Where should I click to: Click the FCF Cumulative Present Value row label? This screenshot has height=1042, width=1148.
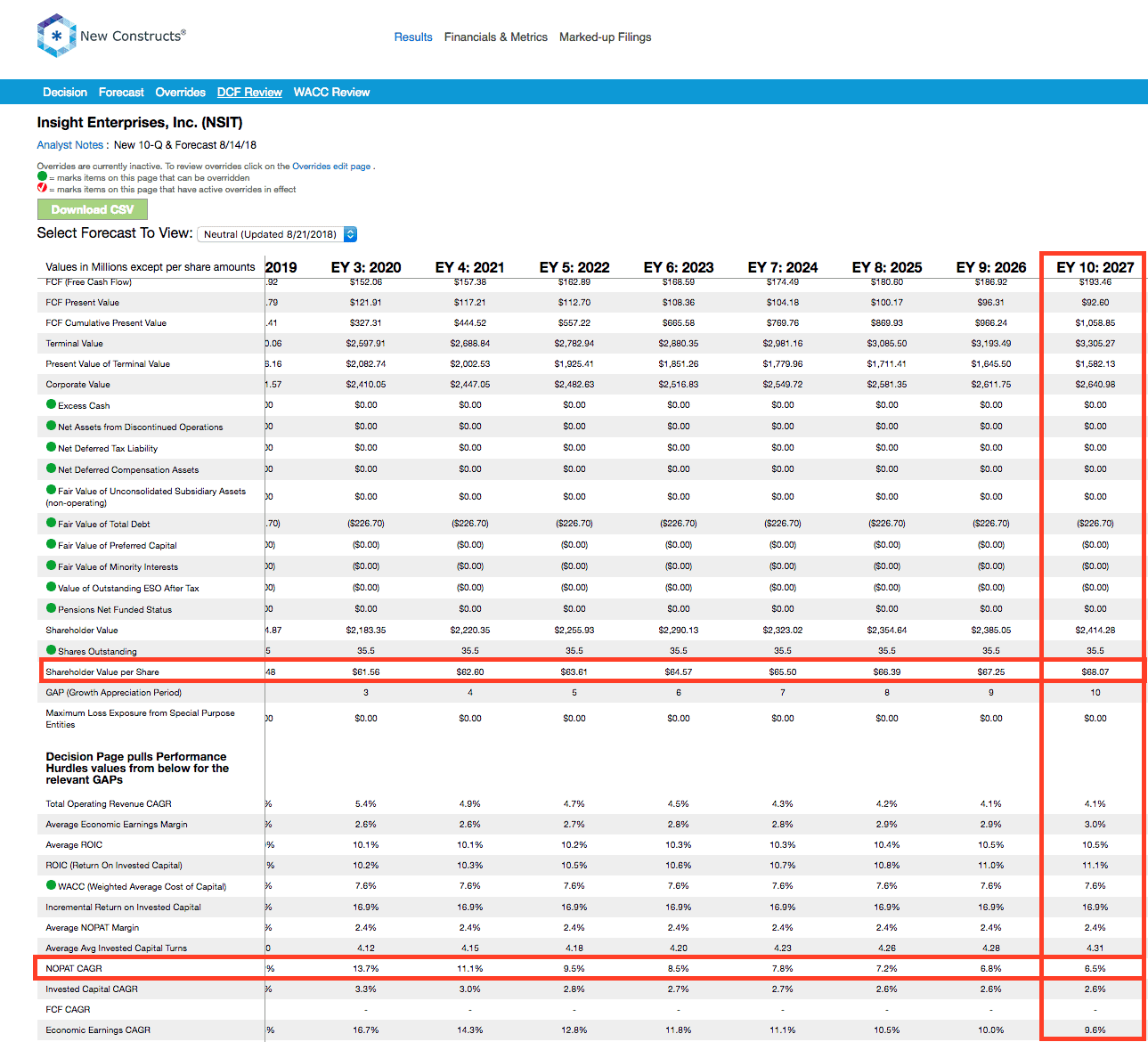tap(106, 323)
